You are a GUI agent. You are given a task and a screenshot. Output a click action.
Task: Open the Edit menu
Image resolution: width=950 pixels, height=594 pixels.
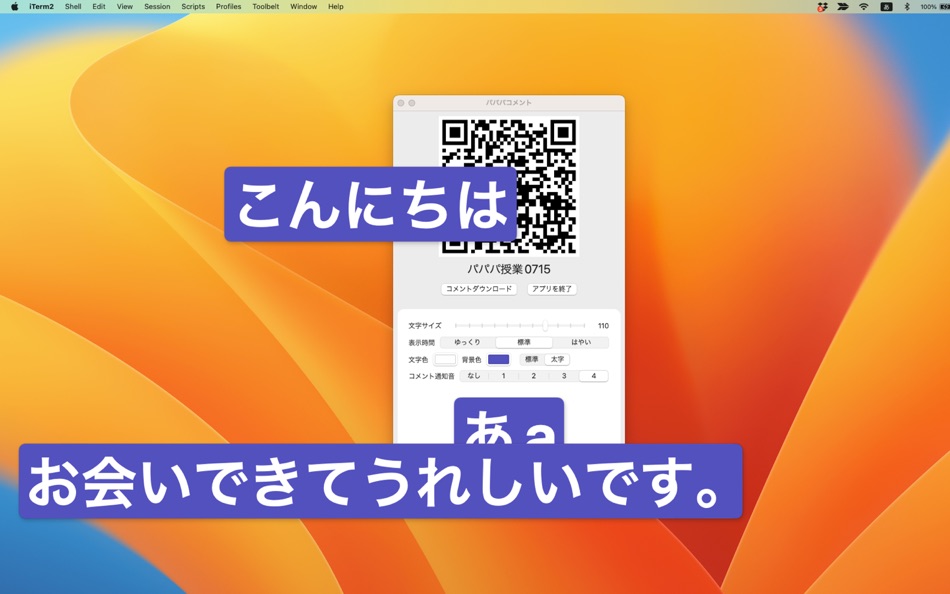[x=99, y=7]
